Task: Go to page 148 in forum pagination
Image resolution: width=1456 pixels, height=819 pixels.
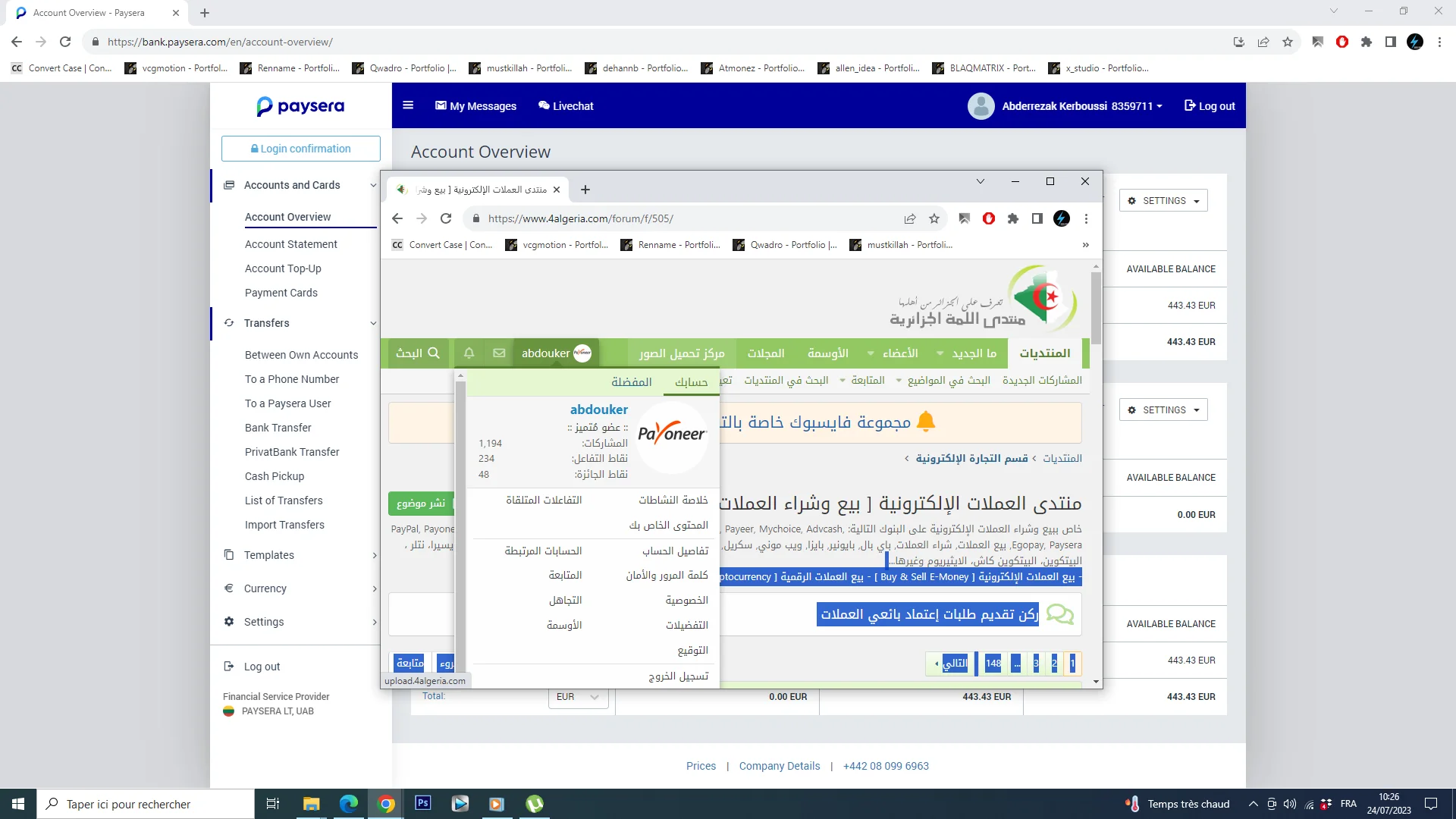Action: [x=993, y=664]
